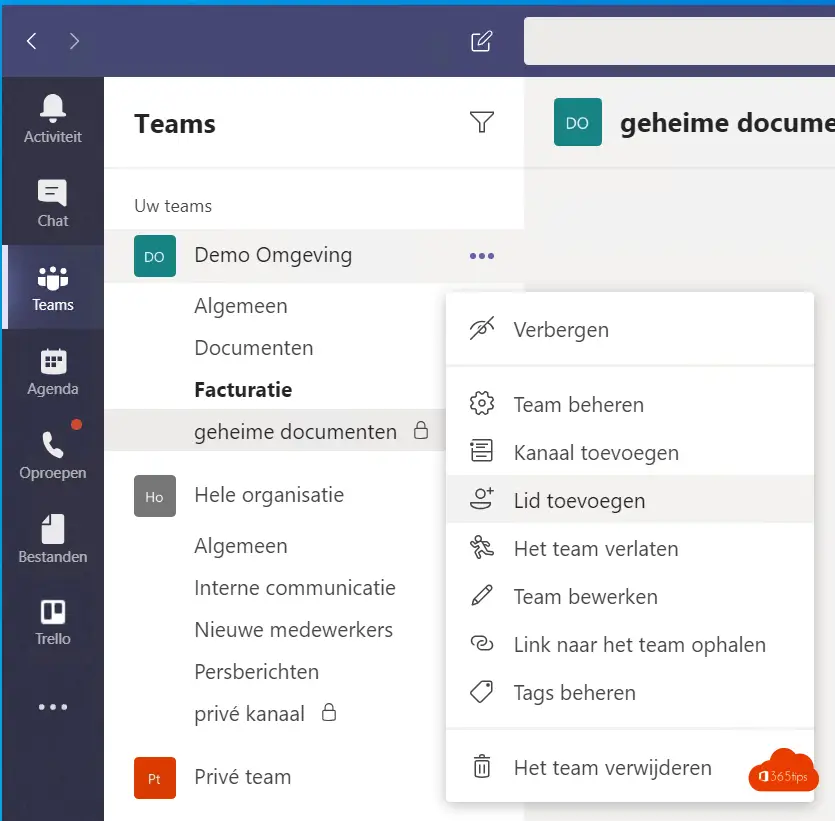Click lock icon next to geheime documenten

click(421, 430)
